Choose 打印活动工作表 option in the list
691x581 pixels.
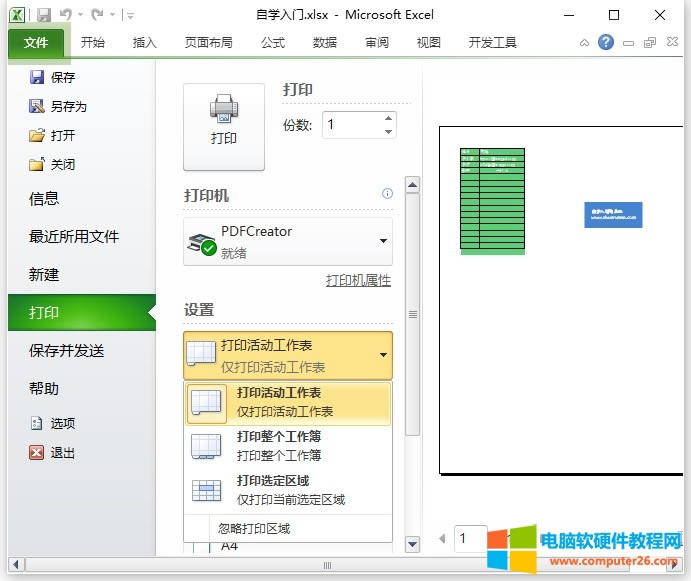click(x=288, y=404)
